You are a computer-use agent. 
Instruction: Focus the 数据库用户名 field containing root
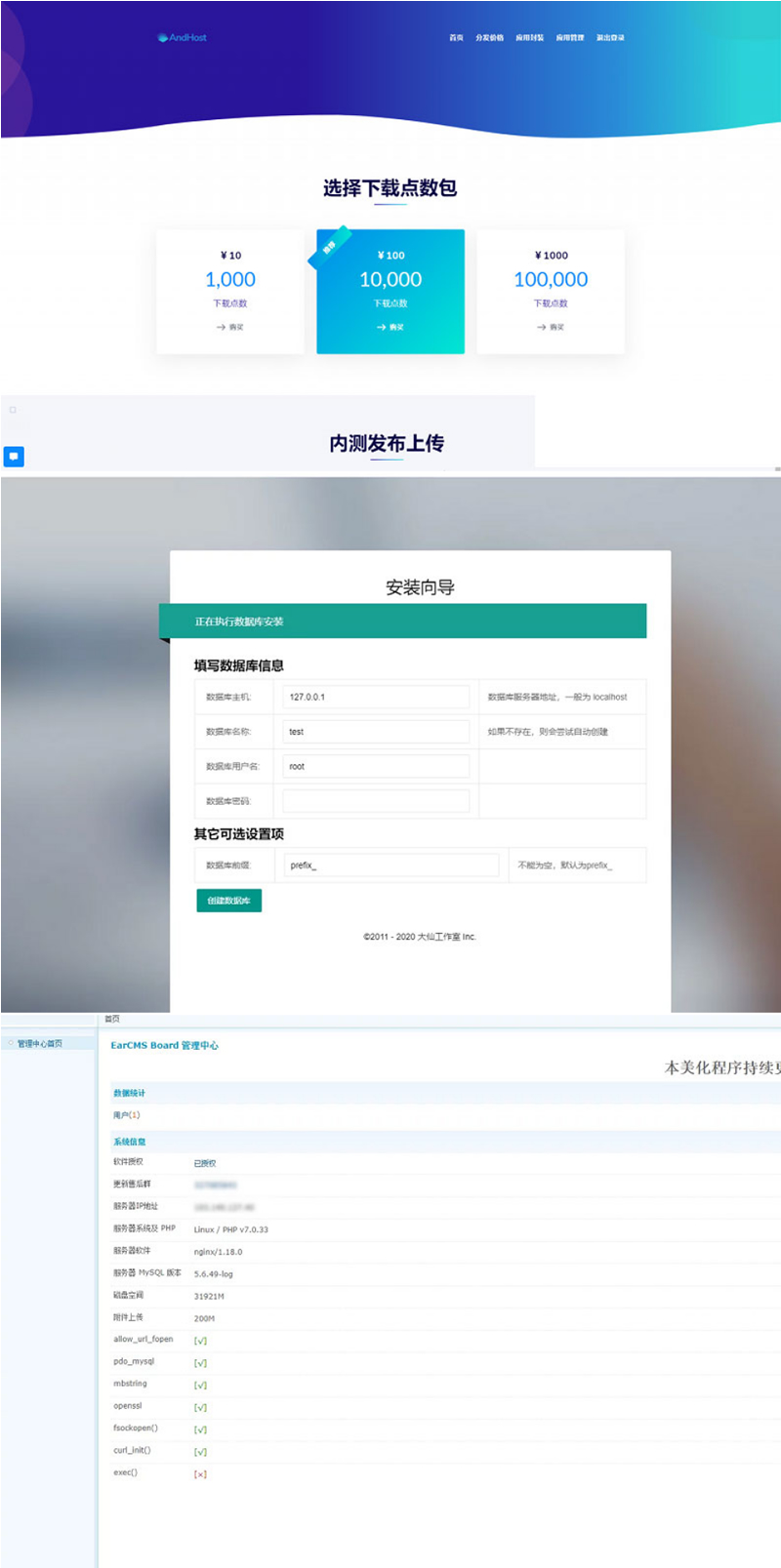click(376, 766)
